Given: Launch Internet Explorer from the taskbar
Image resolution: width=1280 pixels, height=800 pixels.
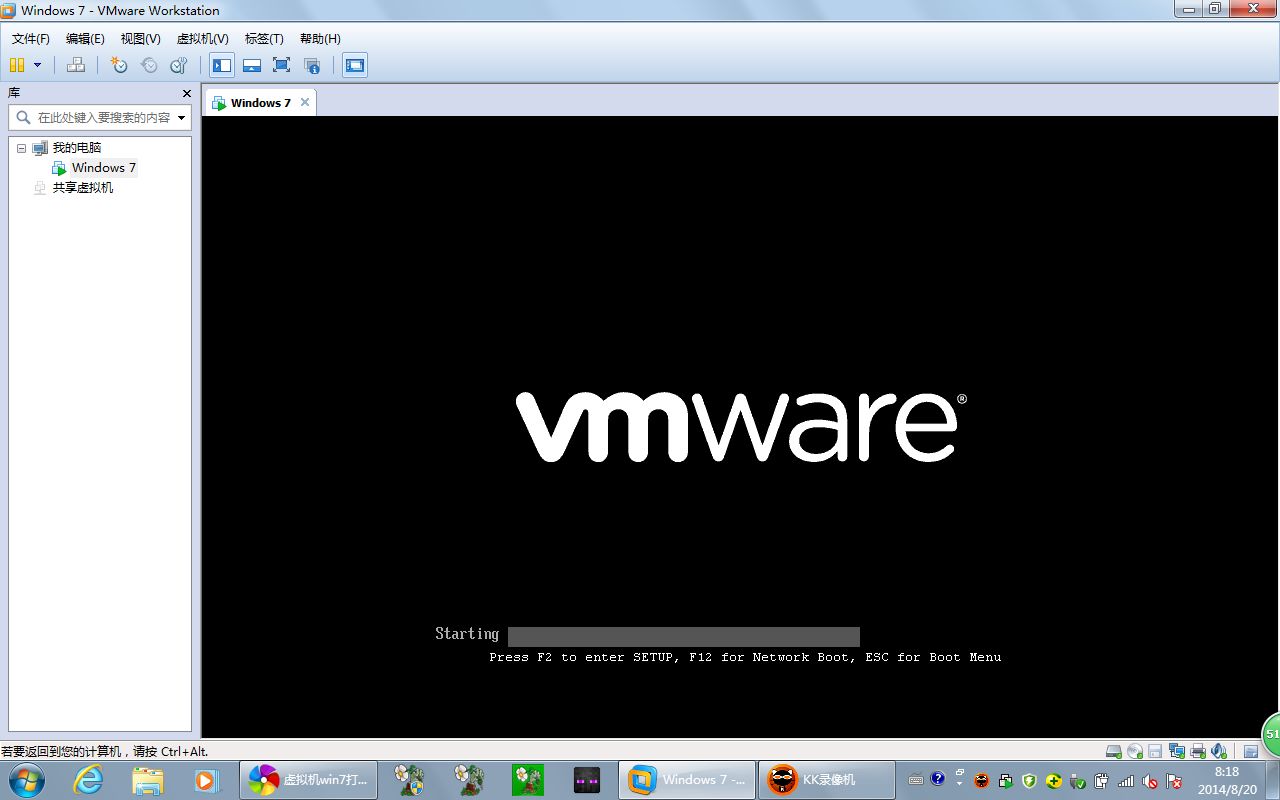Looking at the screenshot, I should coord(88,780).
